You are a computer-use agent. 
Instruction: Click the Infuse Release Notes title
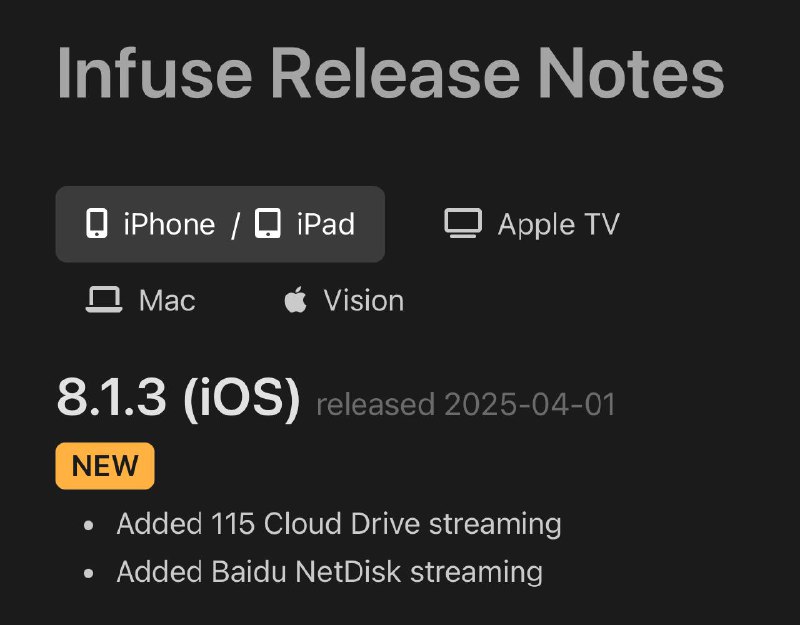pyautogui.click(x=391, y=72)
